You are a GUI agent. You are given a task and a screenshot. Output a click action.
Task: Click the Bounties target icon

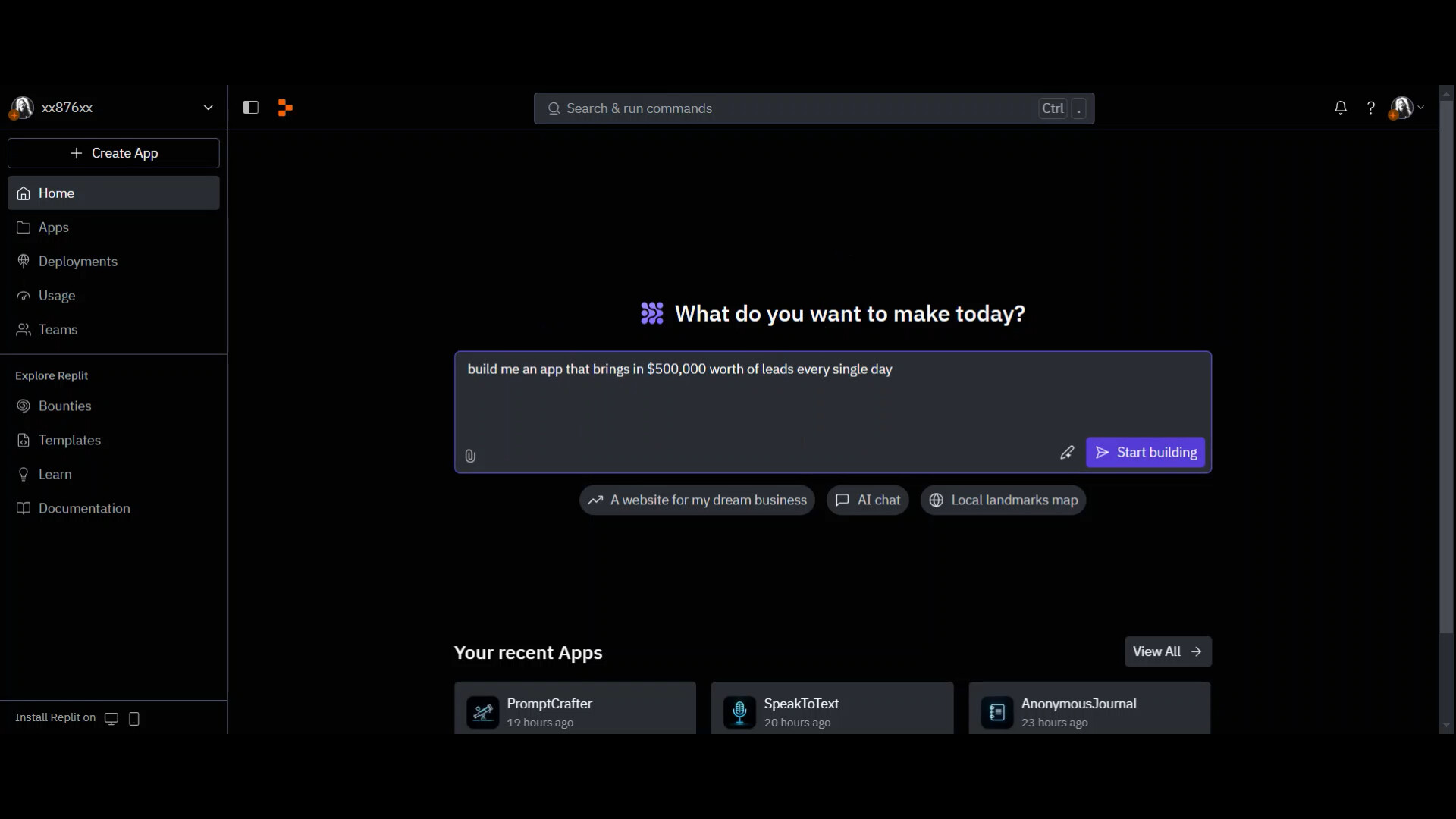[24, 406]
